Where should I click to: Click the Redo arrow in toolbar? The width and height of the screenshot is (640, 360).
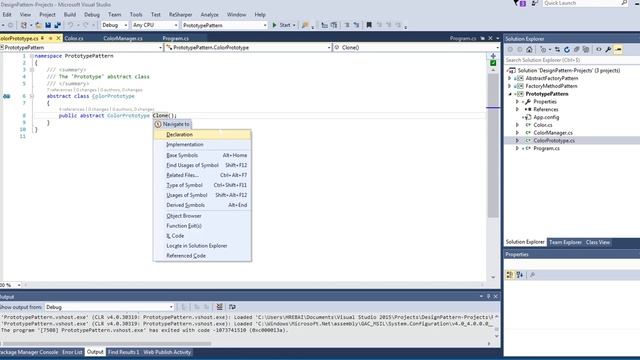coord(86,25)
